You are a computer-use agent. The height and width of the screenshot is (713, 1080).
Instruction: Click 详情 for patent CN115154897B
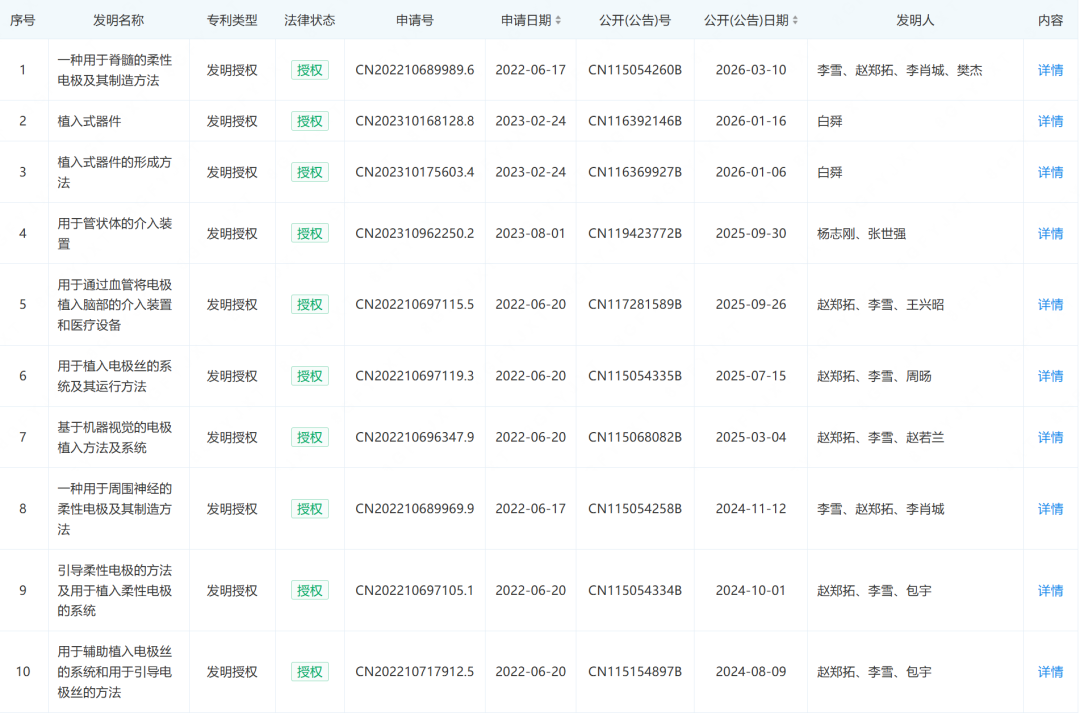tap(1050, 672)
